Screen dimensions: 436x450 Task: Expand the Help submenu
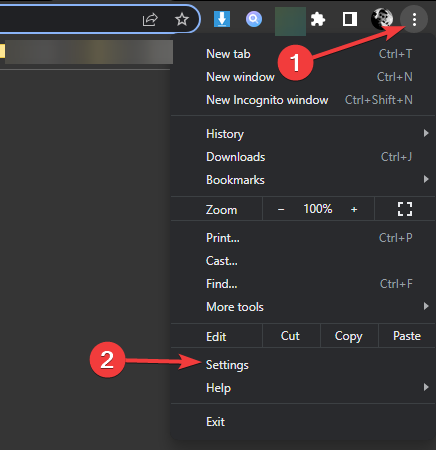tap(303, 388)
